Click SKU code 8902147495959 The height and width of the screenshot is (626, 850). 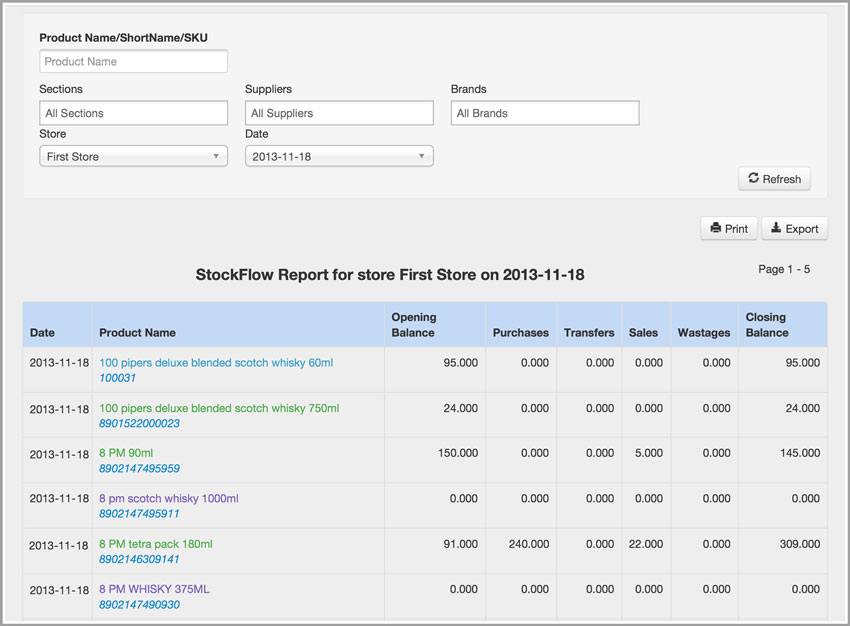(x=139, y=468)
